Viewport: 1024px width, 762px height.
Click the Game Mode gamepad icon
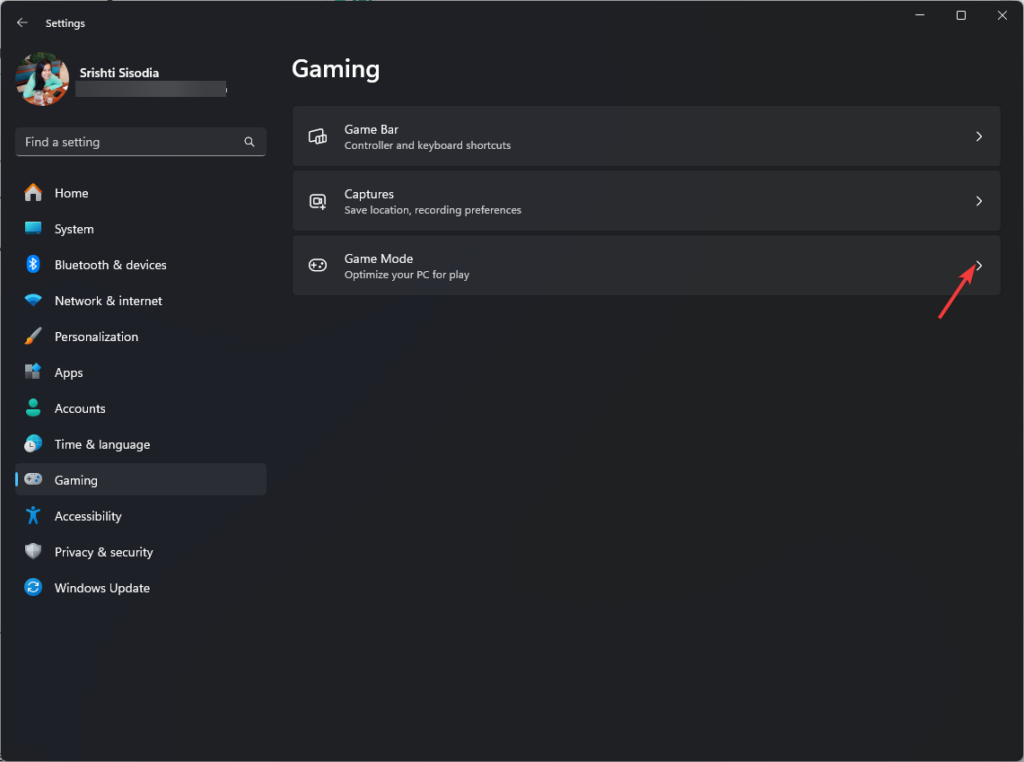[x=317, y=264]
